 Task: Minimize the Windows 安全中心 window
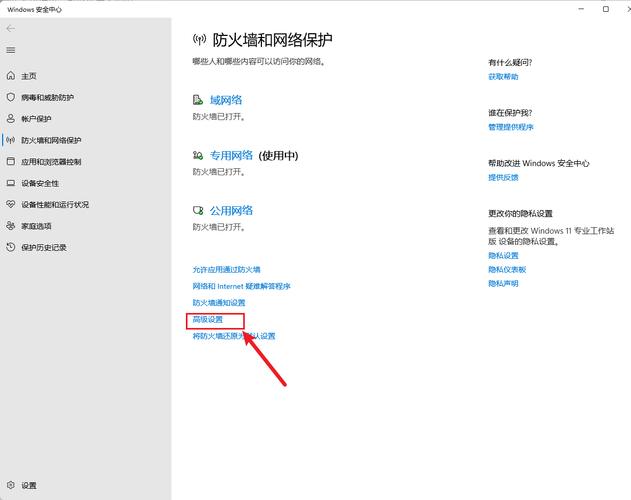point(581,9)
